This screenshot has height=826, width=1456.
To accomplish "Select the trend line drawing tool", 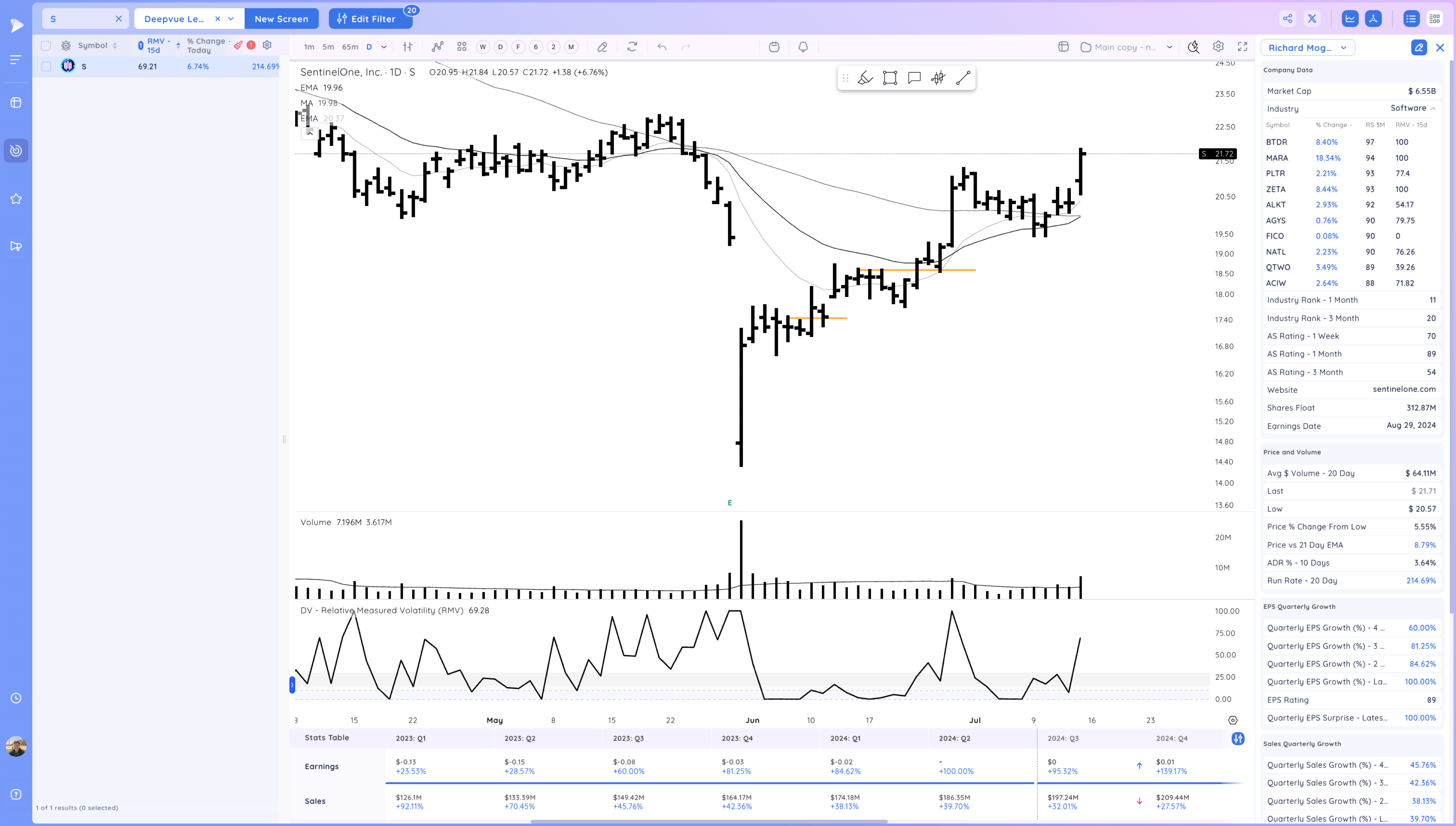I will (963, 78).
